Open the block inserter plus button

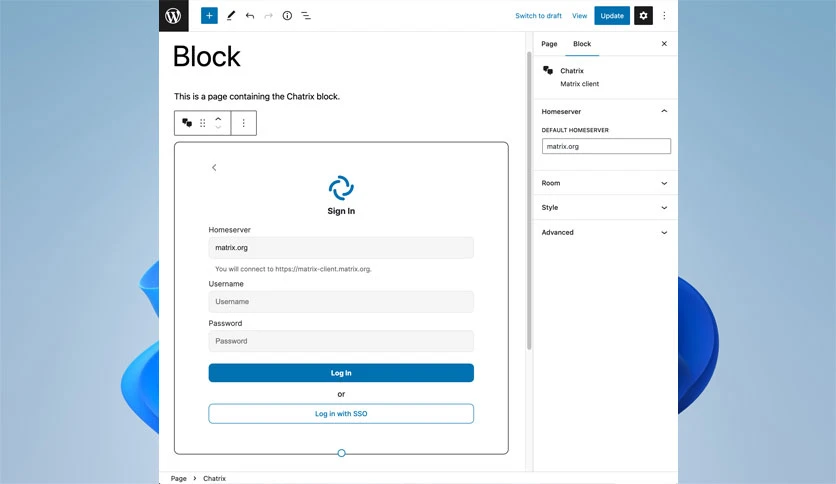click(x=209, y=15)
